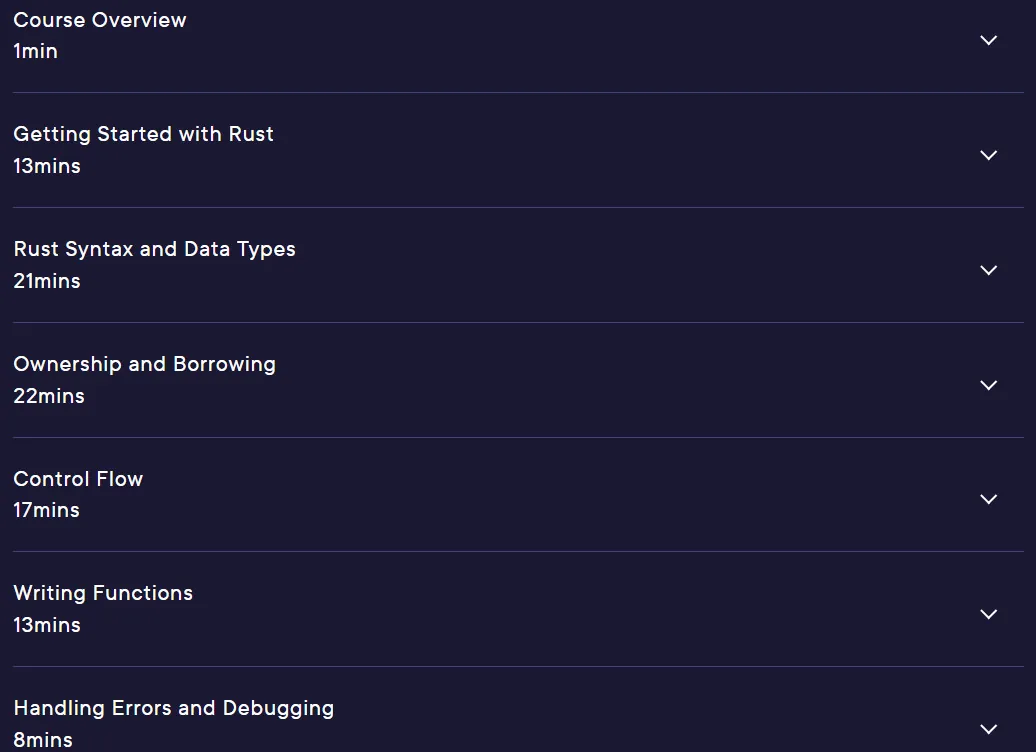The width and height of the screenshot is (1036, 752).
Task: Expand Handling Errors and Debugging chevron
Action: coord(988,730)
